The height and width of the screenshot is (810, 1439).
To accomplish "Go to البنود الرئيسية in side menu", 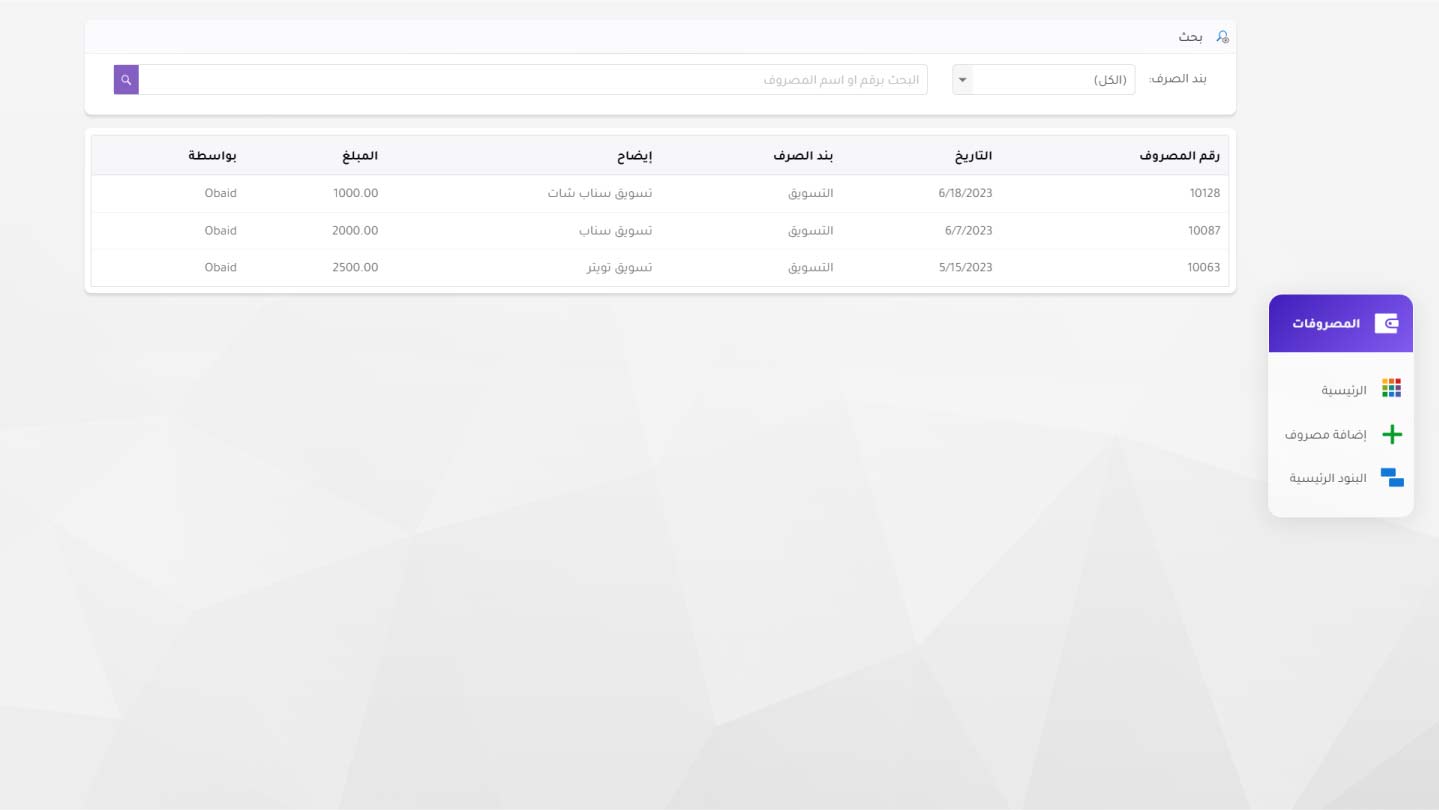I will tap(1328, 479).
